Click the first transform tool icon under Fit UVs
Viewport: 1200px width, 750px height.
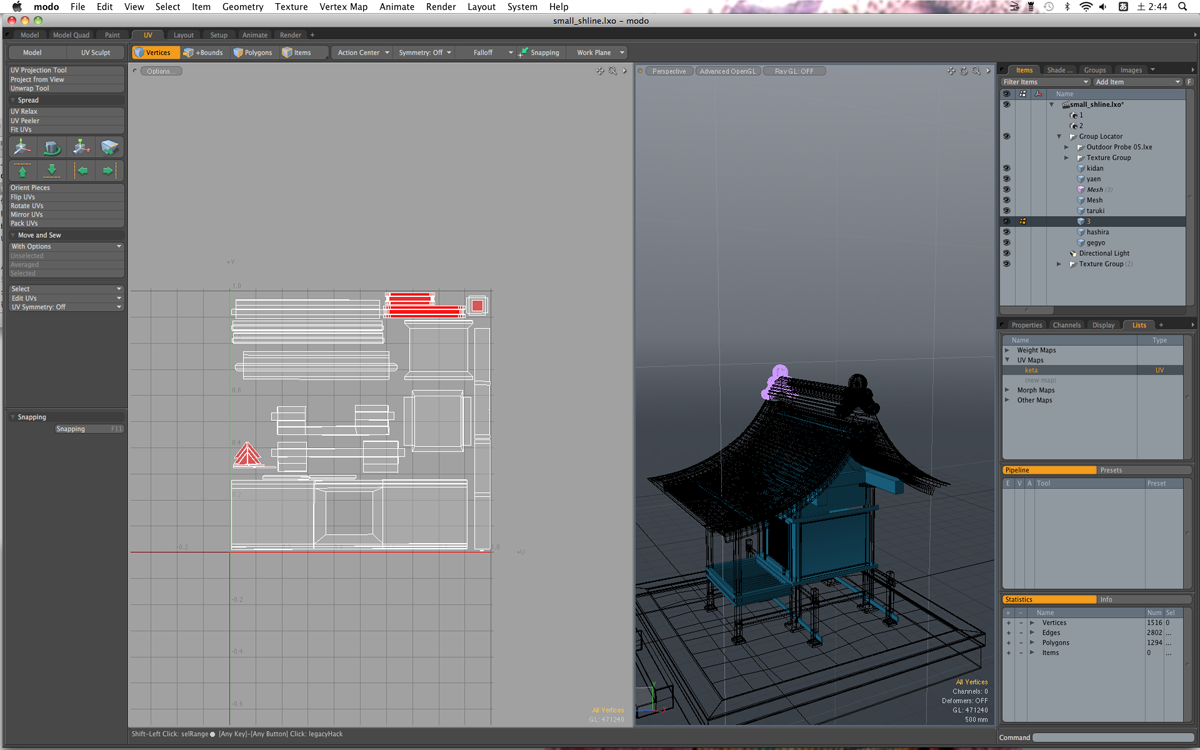(22, 147)
